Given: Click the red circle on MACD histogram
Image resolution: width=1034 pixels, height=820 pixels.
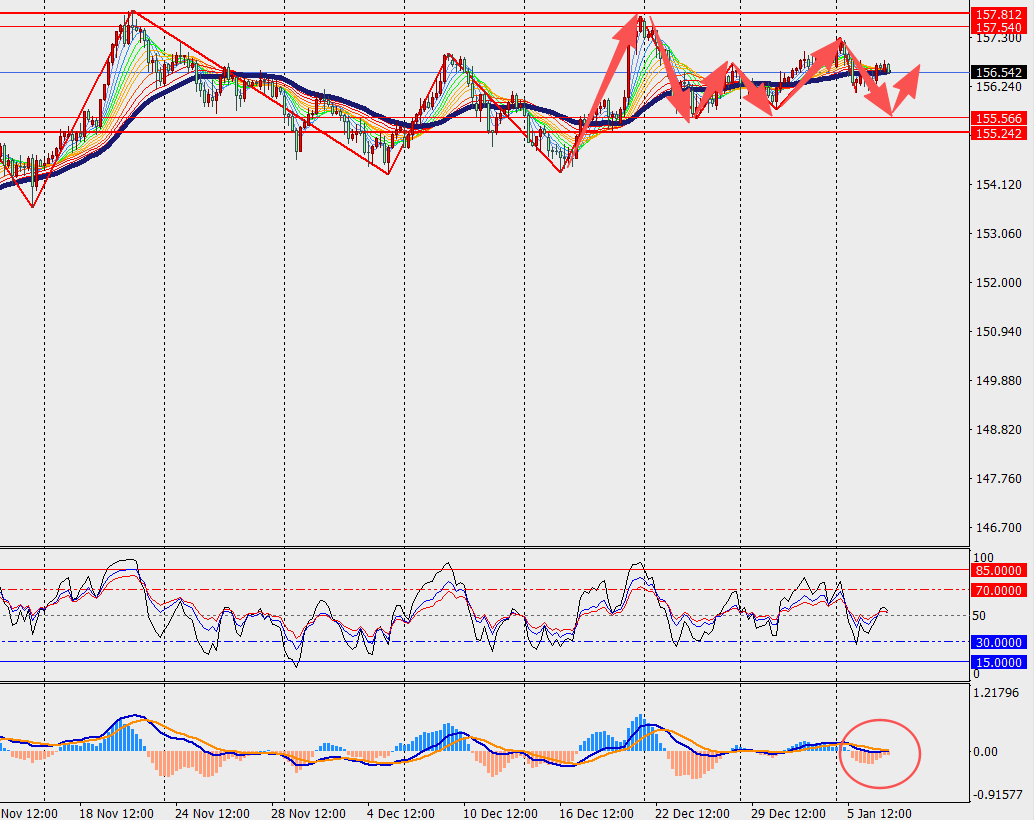Looking at the screenshot, I should [880, 752].
